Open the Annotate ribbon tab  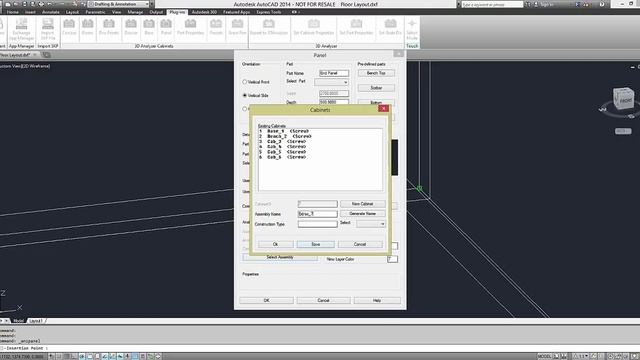coord(51,12)
